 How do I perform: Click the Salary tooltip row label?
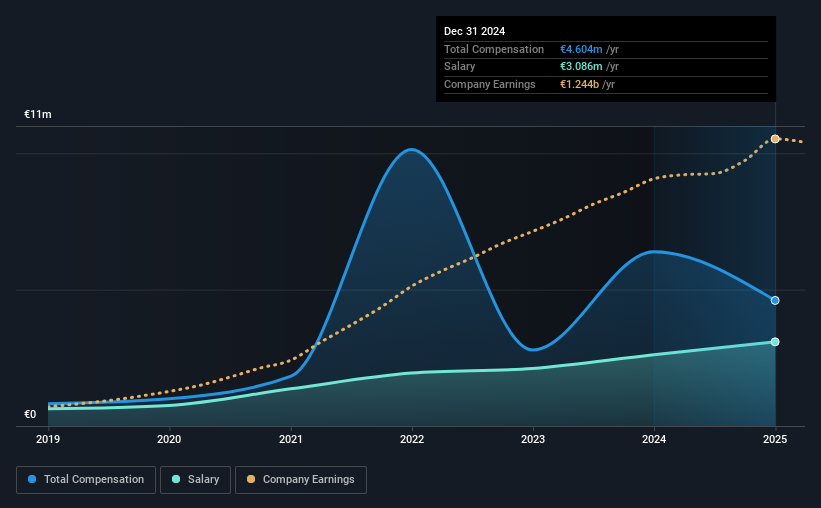click(460, 67)
